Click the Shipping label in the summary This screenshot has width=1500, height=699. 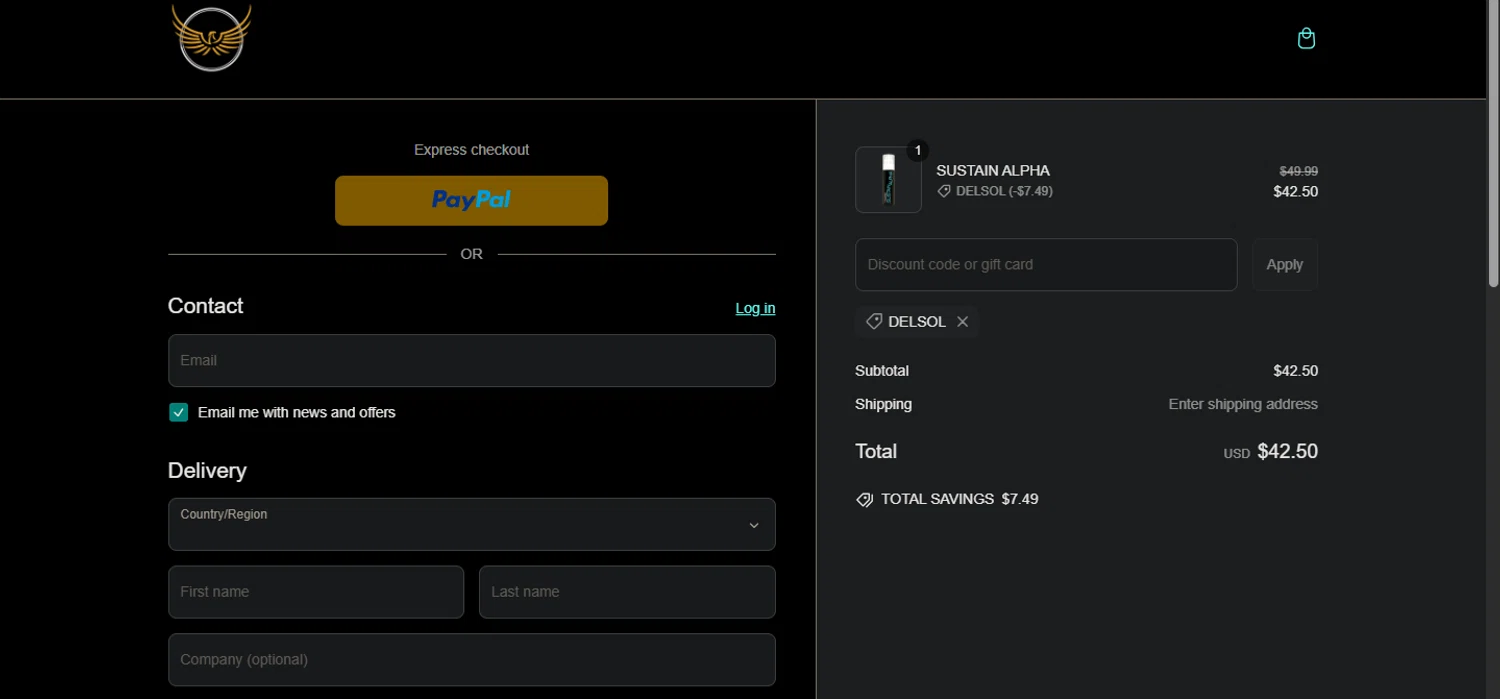pyautogui.click(x=884, y=404)
